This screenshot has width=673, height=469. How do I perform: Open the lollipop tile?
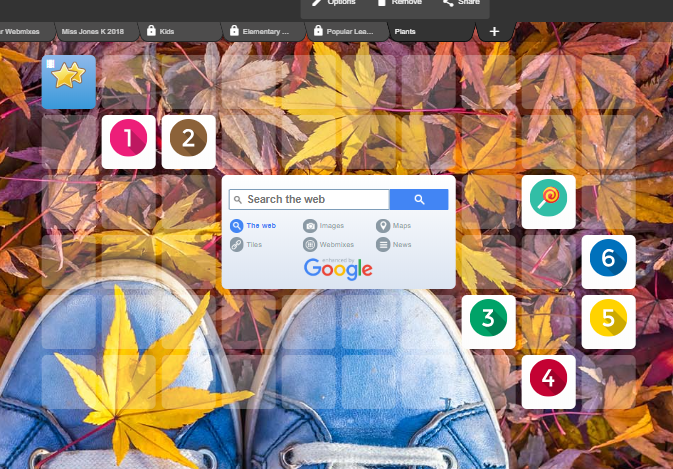coord(549,202)
